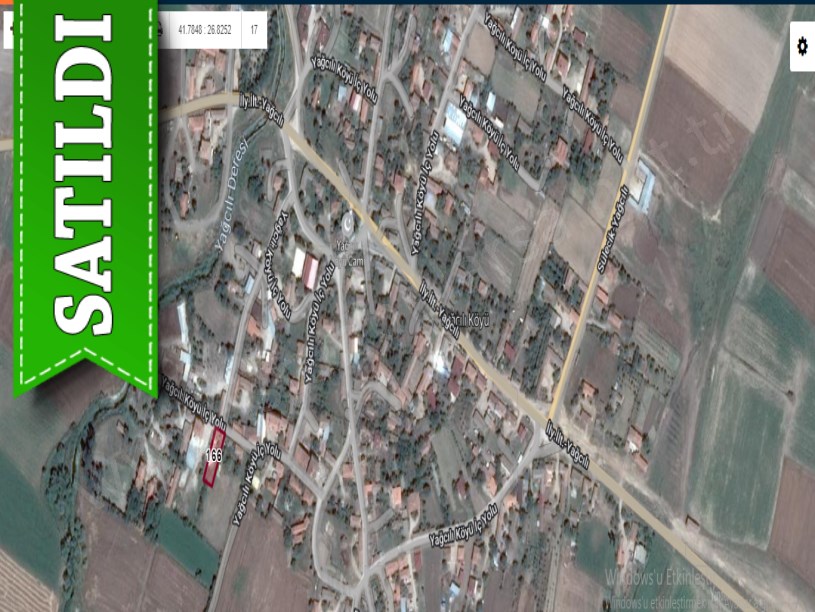Screen dimensions: 815x612
Task: Click the green SATILDI ribbon banner
Action: coord(85,200)
